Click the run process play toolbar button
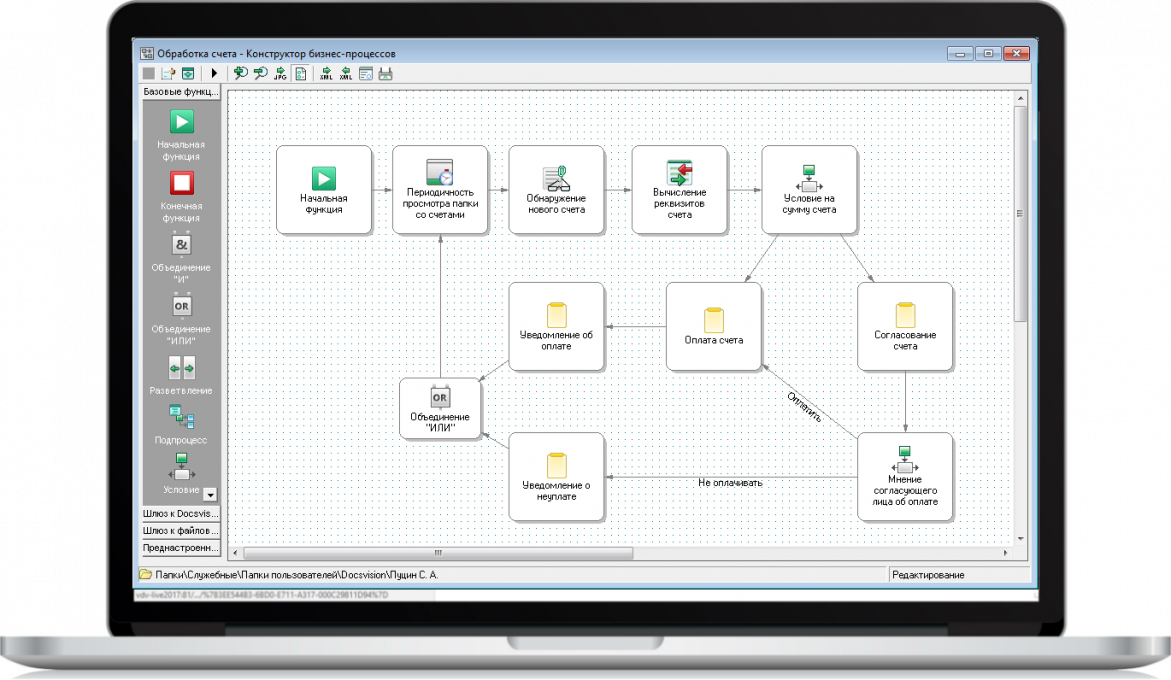The width and height of the screenshot is (1171, 680). pyautogui.click(x=214, y=73)
